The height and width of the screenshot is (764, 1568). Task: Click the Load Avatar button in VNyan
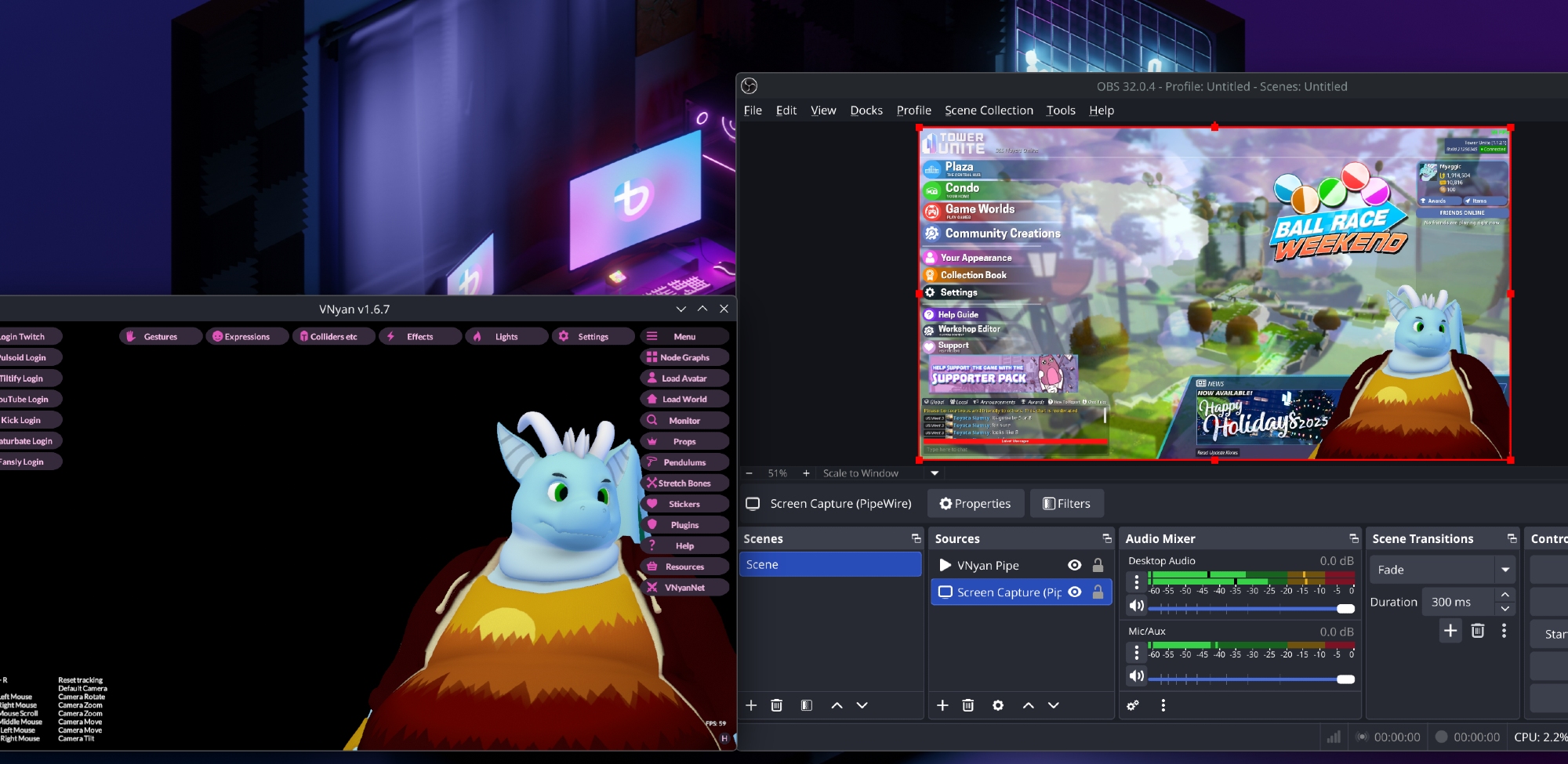[684, 378]
